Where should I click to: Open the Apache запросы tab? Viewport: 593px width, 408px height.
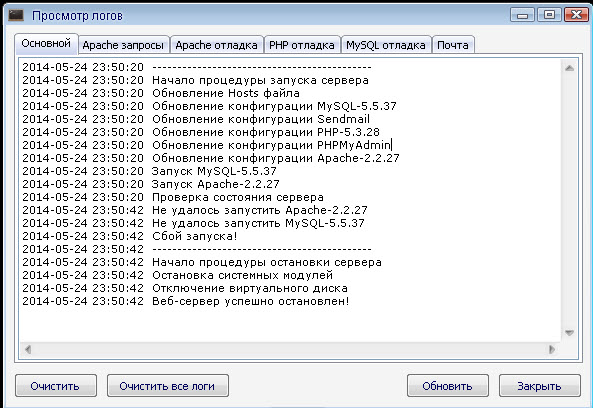pos(123,45)
